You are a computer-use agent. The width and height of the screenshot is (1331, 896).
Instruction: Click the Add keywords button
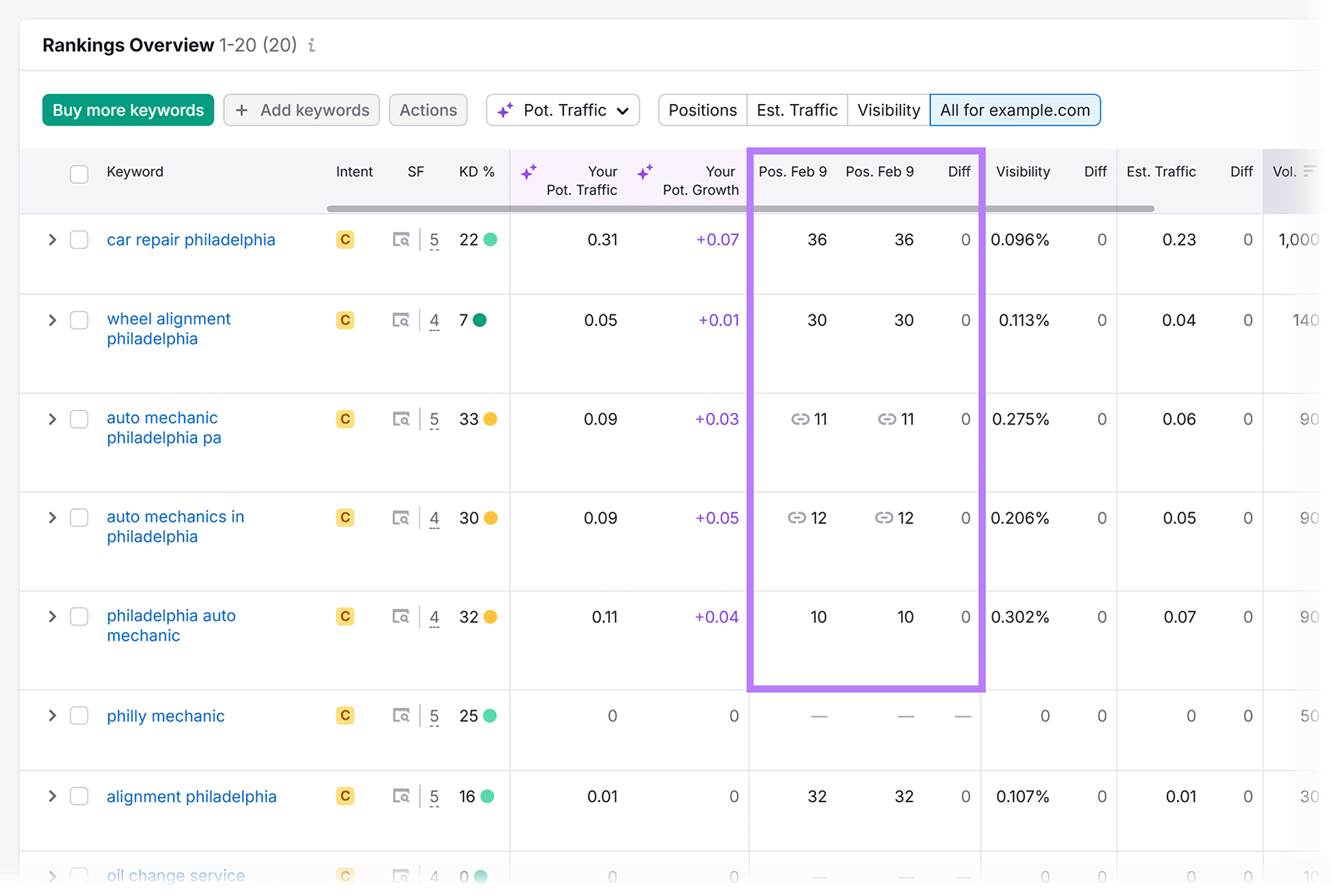coord(301,110)
